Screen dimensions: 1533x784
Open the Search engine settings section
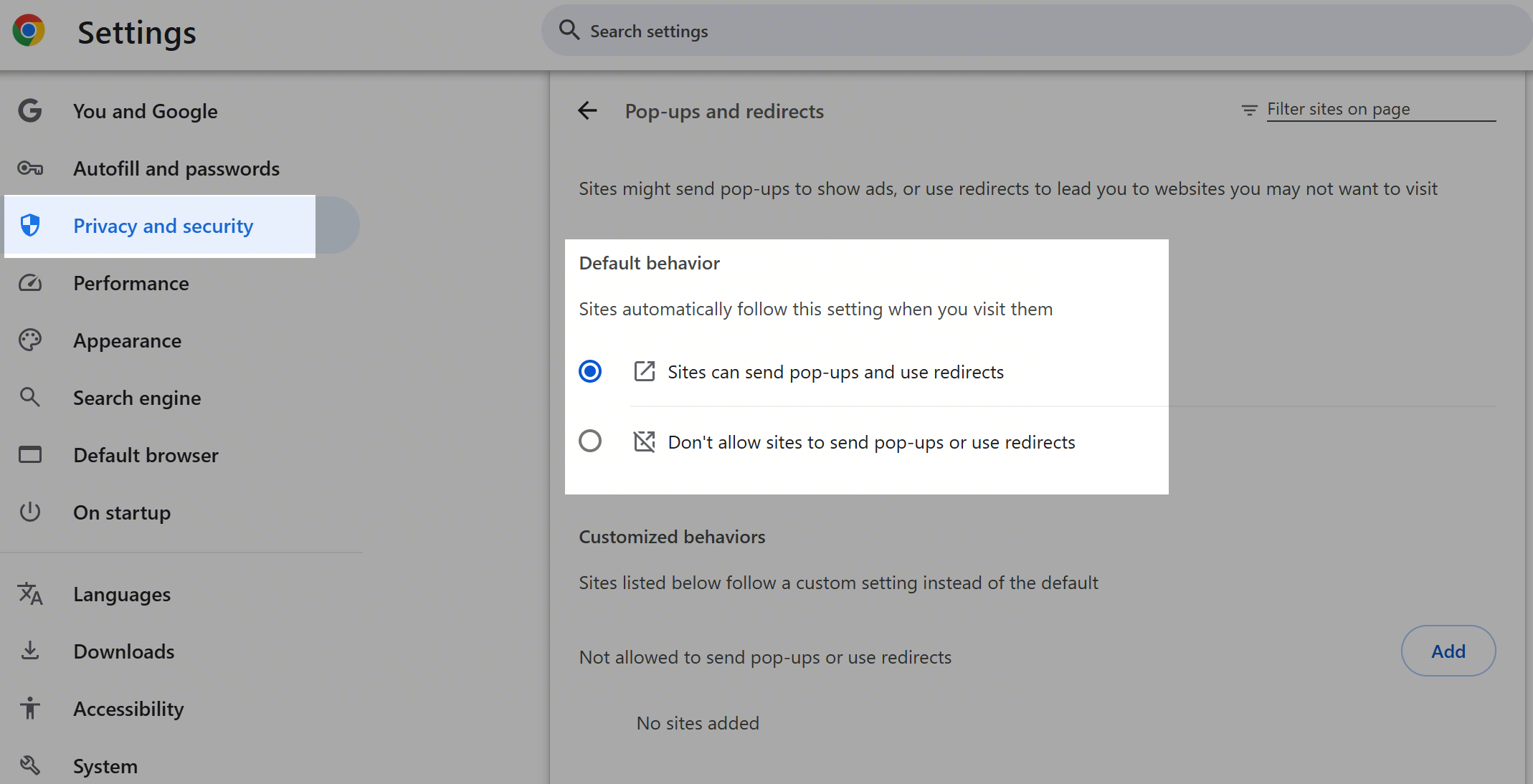[x=137, y=398]
